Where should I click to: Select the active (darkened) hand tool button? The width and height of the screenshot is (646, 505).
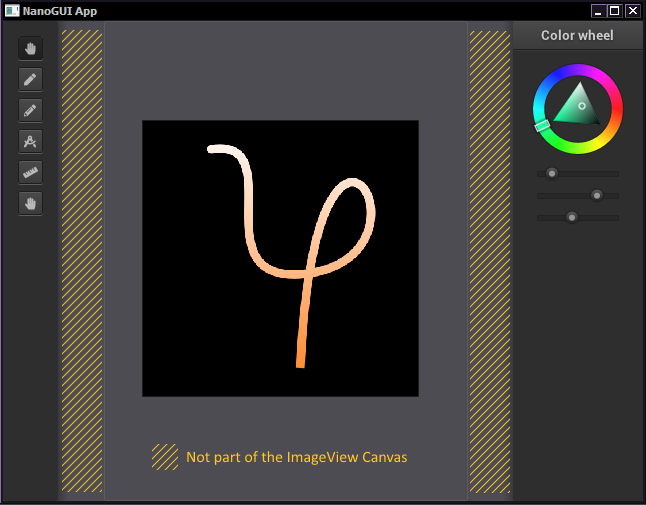30,49
